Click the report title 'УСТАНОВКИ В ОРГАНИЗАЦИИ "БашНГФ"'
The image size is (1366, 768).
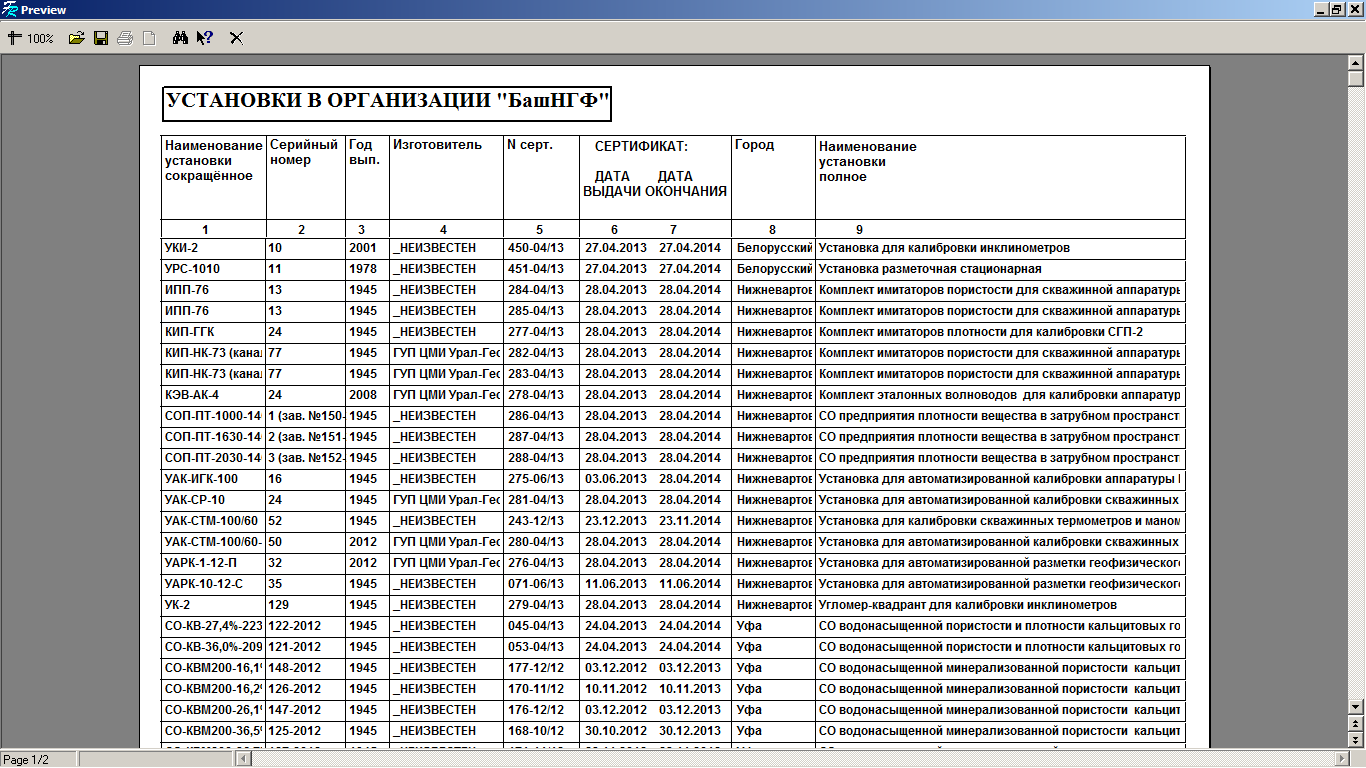[386, 102]
